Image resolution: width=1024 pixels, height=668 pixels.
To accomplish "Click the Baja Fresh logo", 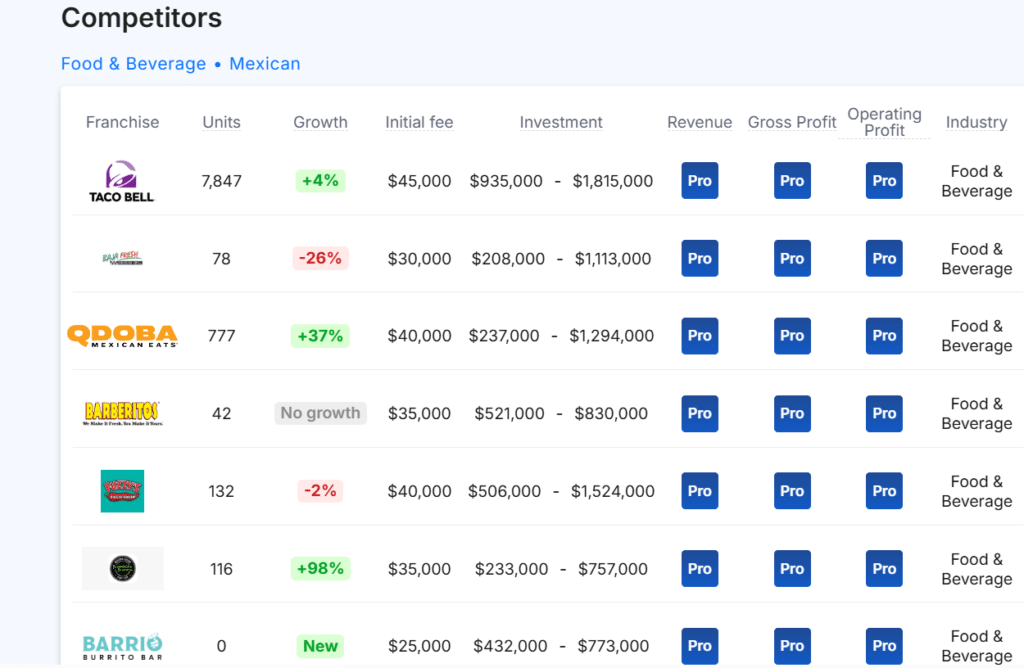I will pyautogui.click(x=122, y=258).
